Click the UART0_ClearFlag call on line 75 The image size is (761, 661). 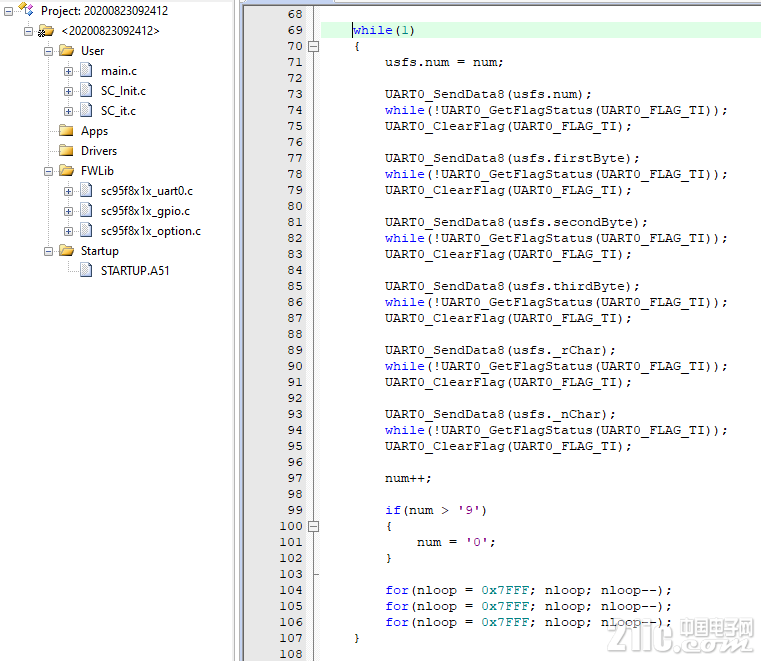(508, 126)
